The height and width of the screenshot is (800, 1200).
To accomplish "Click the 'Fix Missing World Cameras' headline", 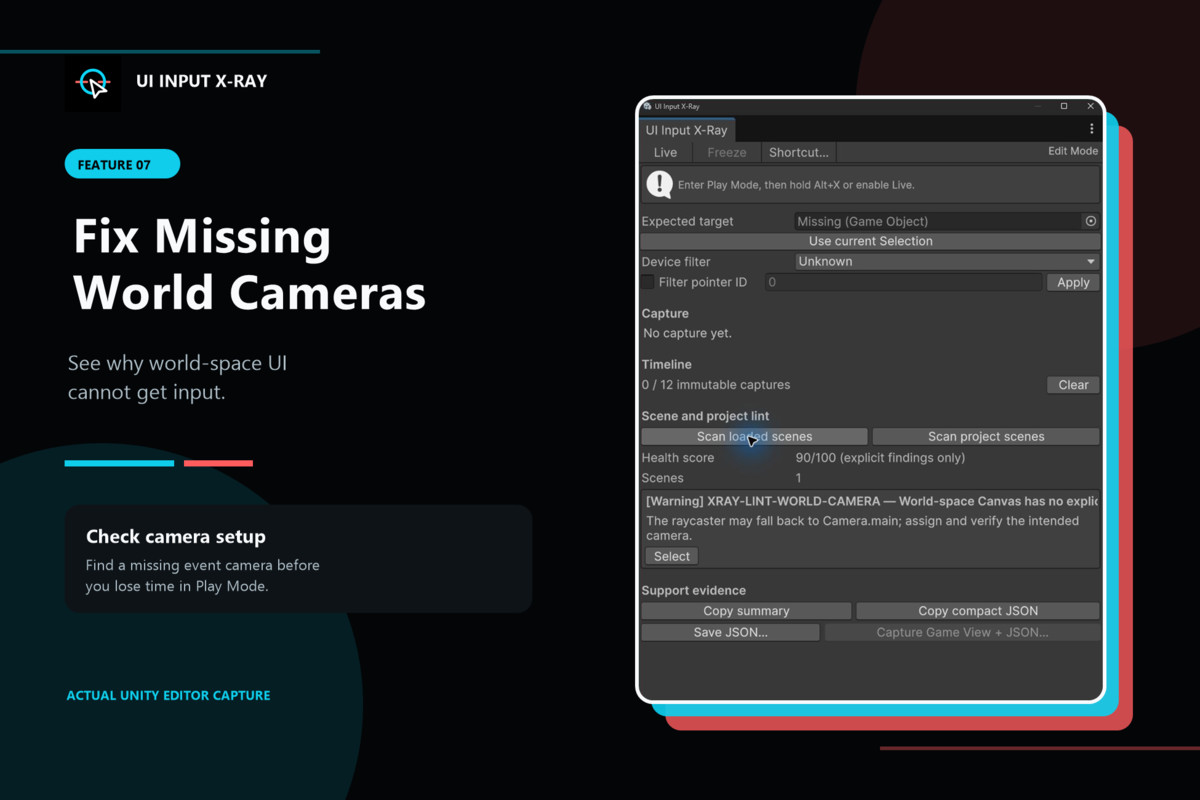I will coord(250,265).
